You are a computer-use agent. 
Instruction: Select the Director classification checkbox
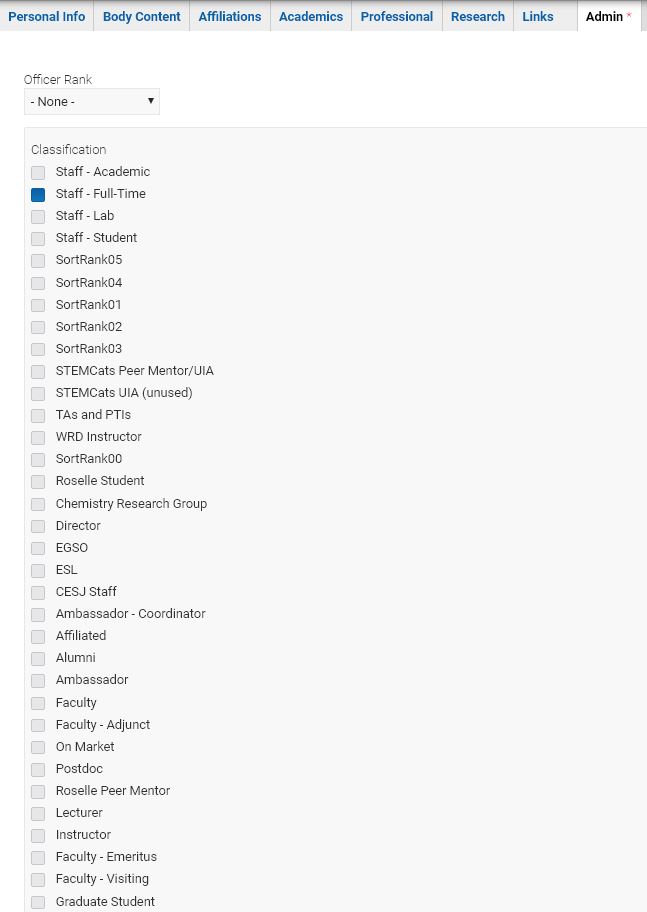38,526
